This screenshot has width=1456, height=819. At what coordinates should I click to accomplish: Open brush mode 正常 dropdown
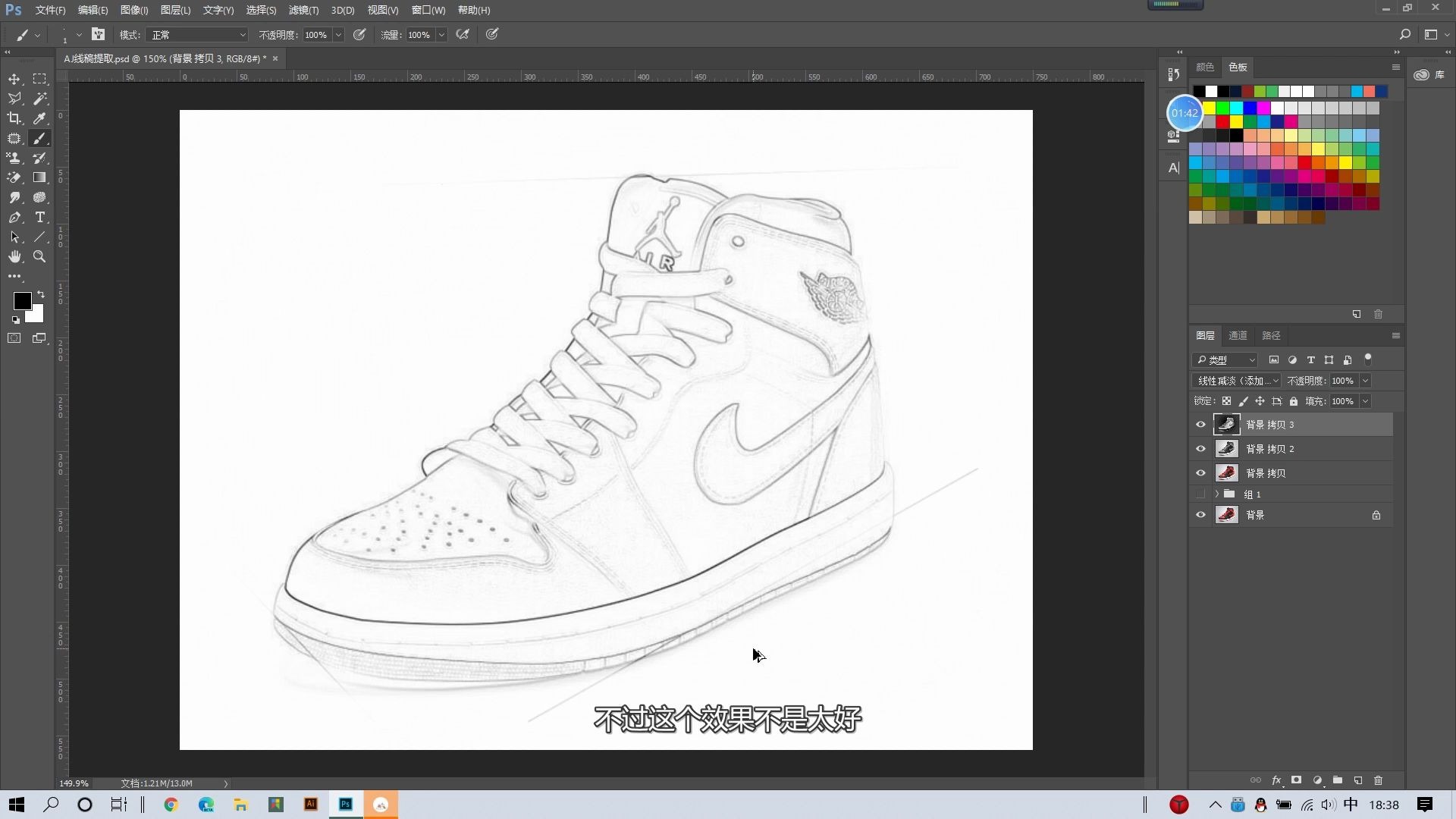coord(198,35)
